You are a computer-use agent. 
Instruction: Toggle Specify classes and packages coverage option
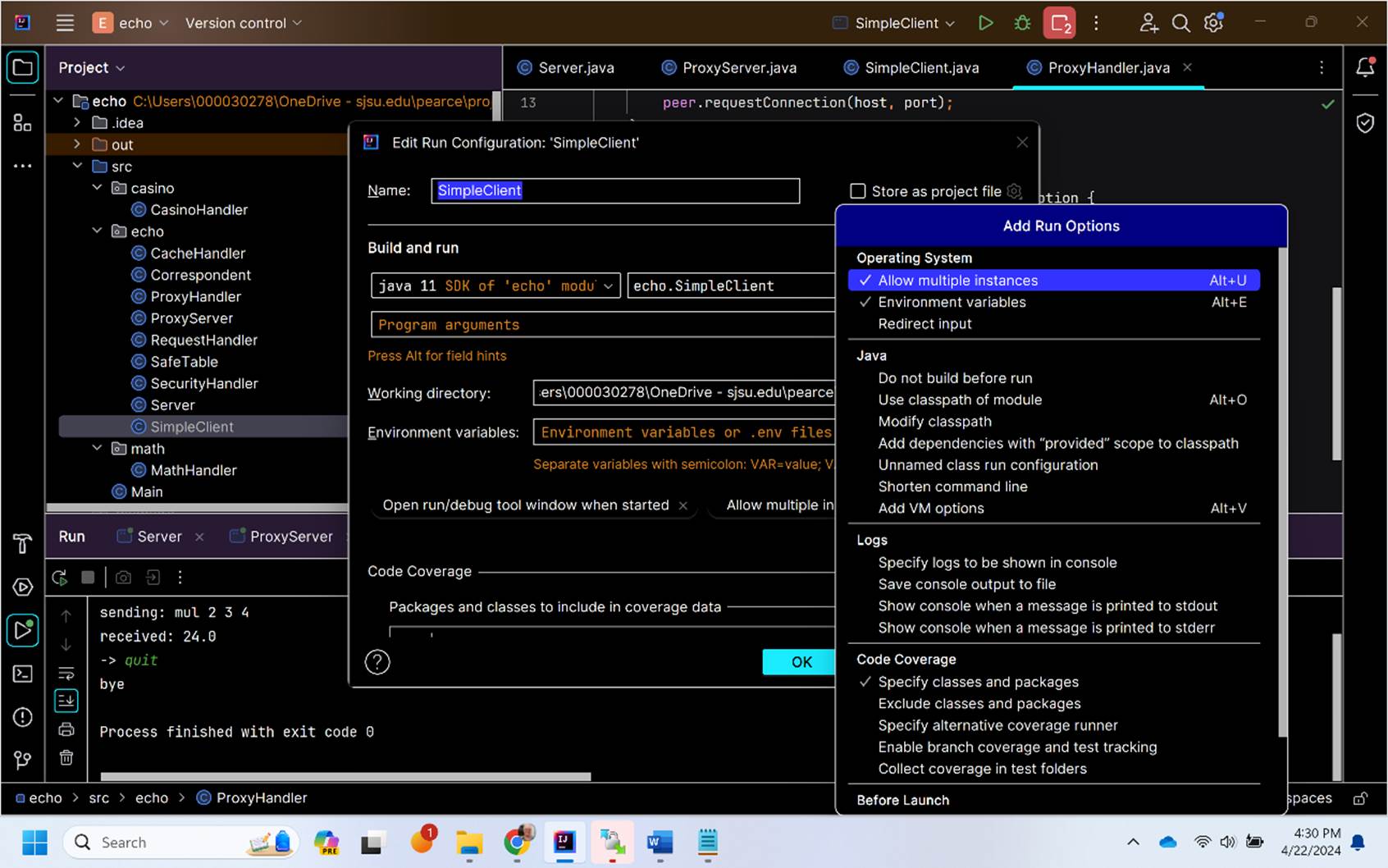coord(978,681)
